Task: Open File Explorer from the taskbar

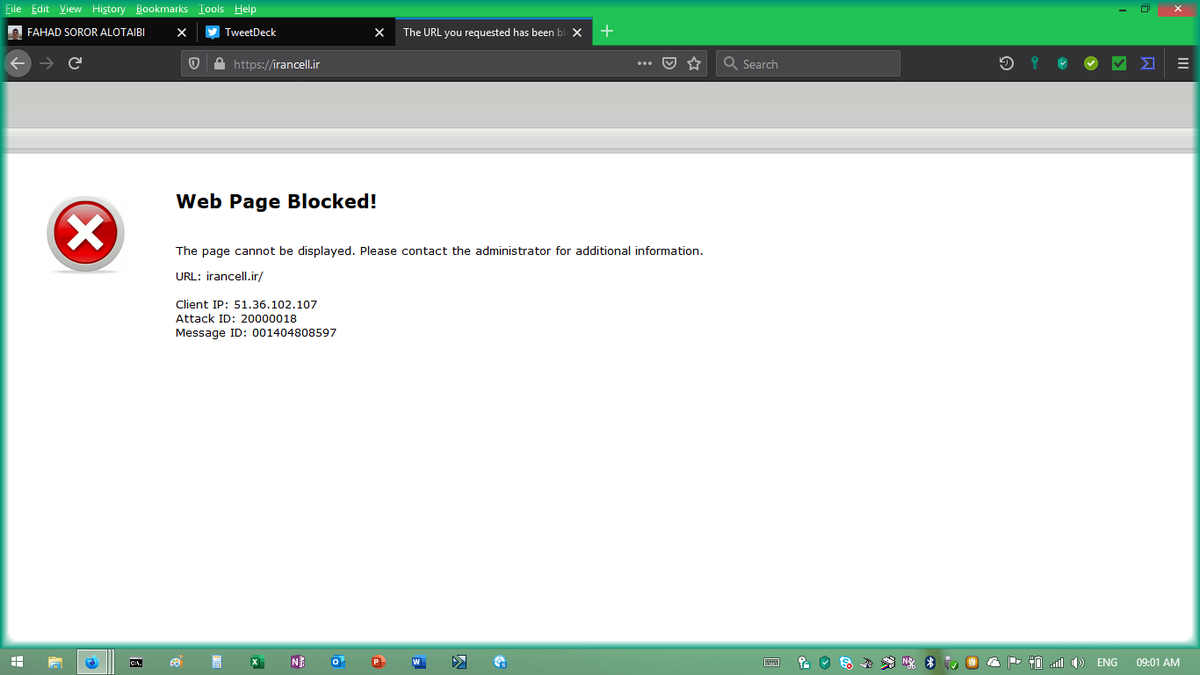Action: pos(55,662)
